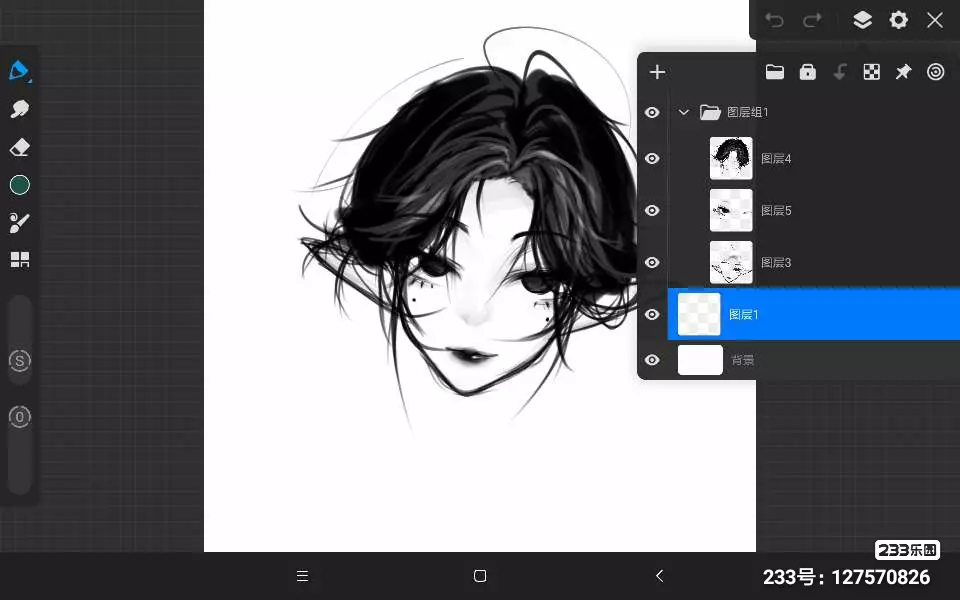Click the redo arrow
This screenshot has height=600, width=960.
click(812, 20)
